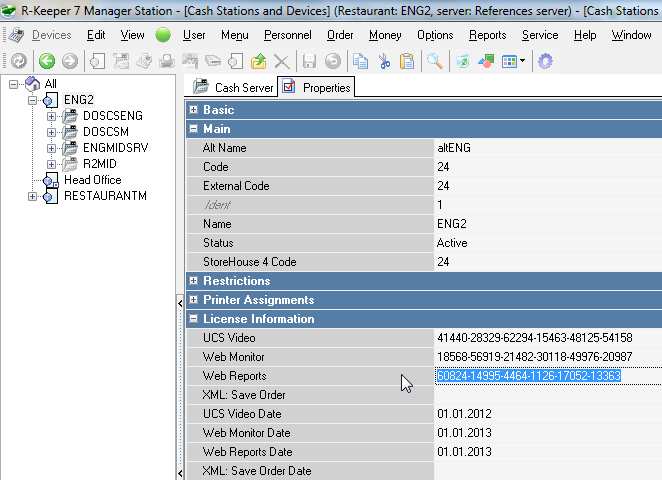Select Head Office in the tree
This screenshot has height=480, width=662.
click(x=92, y=180)
